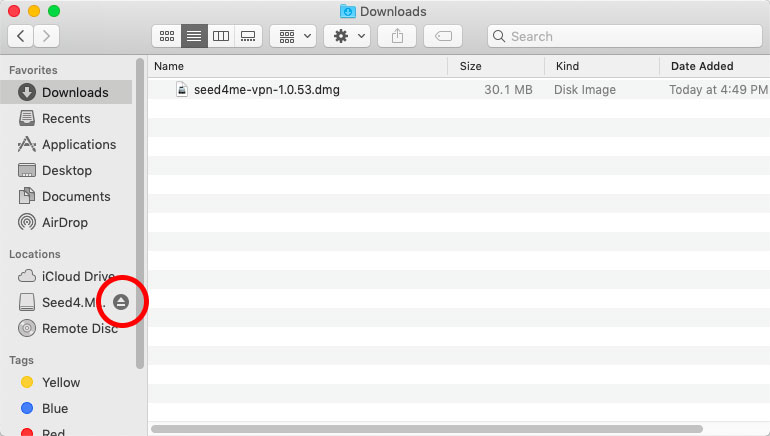This screenshot has width=770, height=436.
Task: Sort by the Size column header
Action: click(495, 66)
